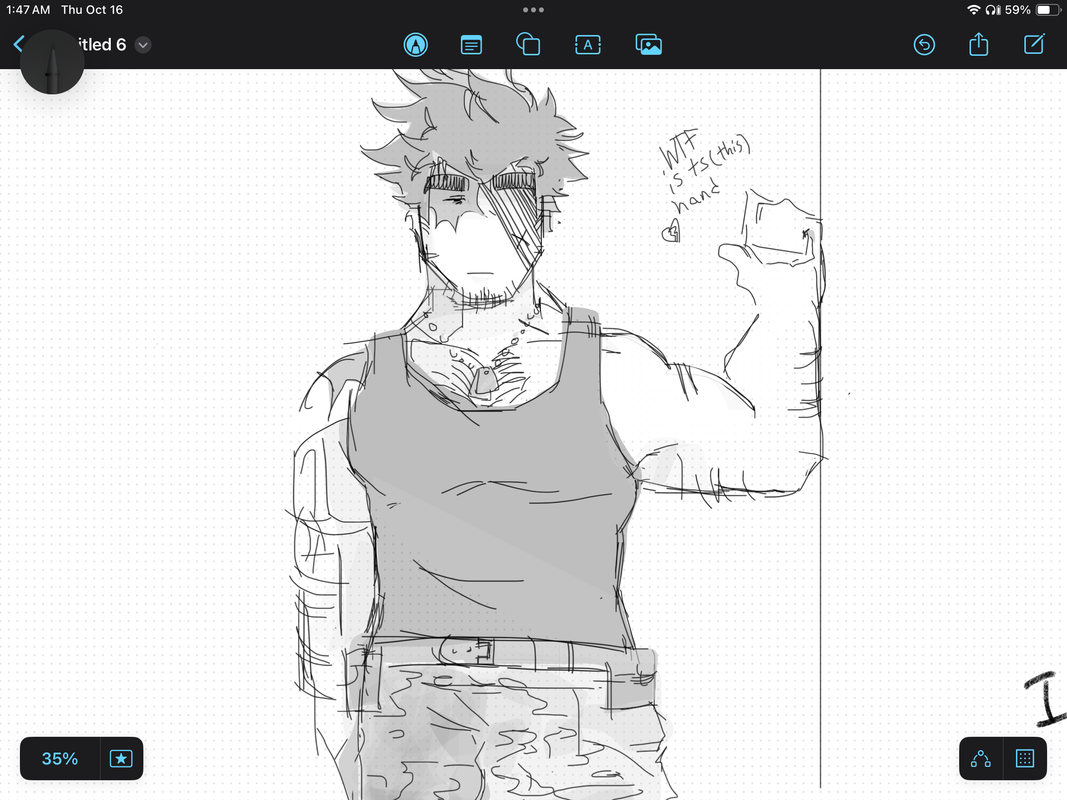
Task: Tap the three-dot multitasking menu
Action: click(534, 10)
